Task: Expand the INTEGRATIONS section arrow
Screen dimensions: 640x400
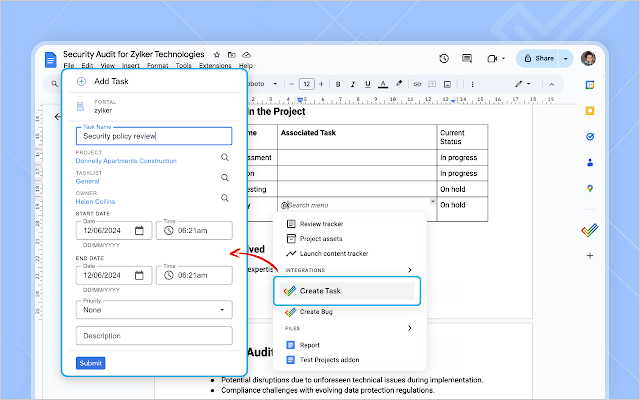Action: point(409,270)
